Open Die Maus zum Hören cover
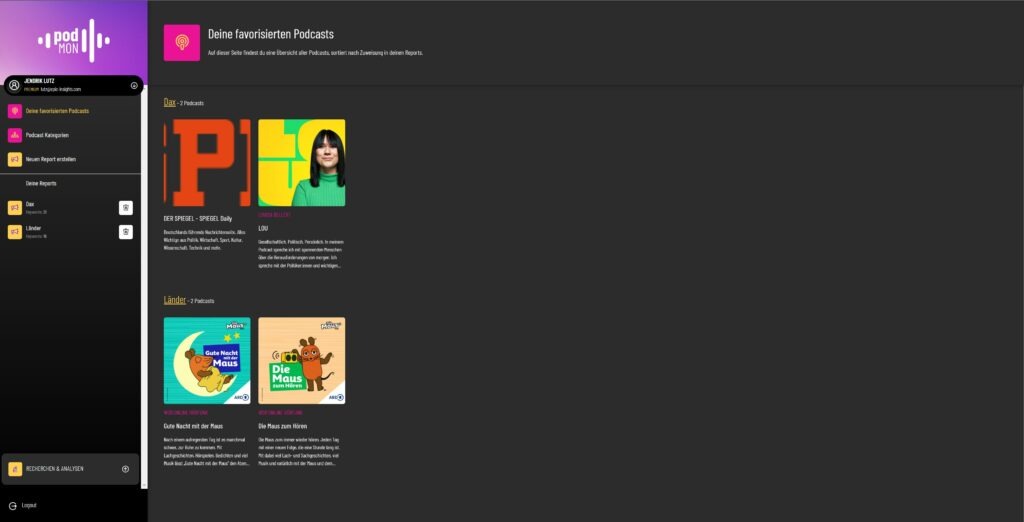This screenshot has height=522, width=1024. [x=302, y=361]
